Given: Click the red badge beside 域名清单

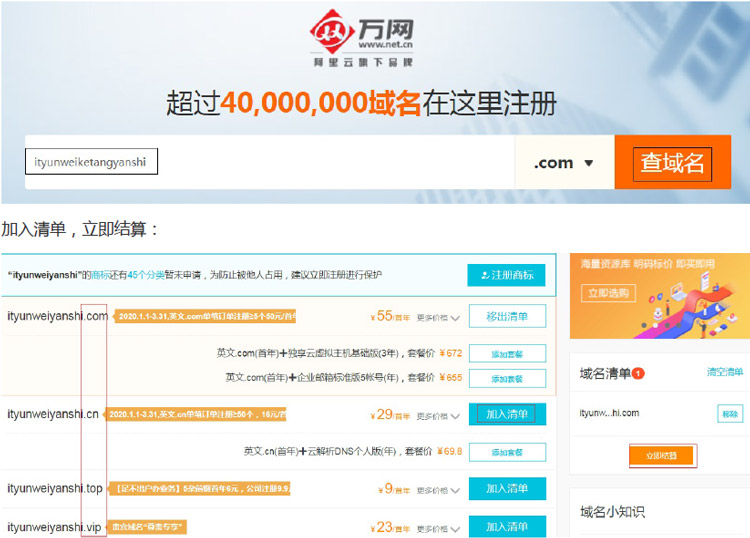Looking at the screenshot, I should tap(638, 373).
